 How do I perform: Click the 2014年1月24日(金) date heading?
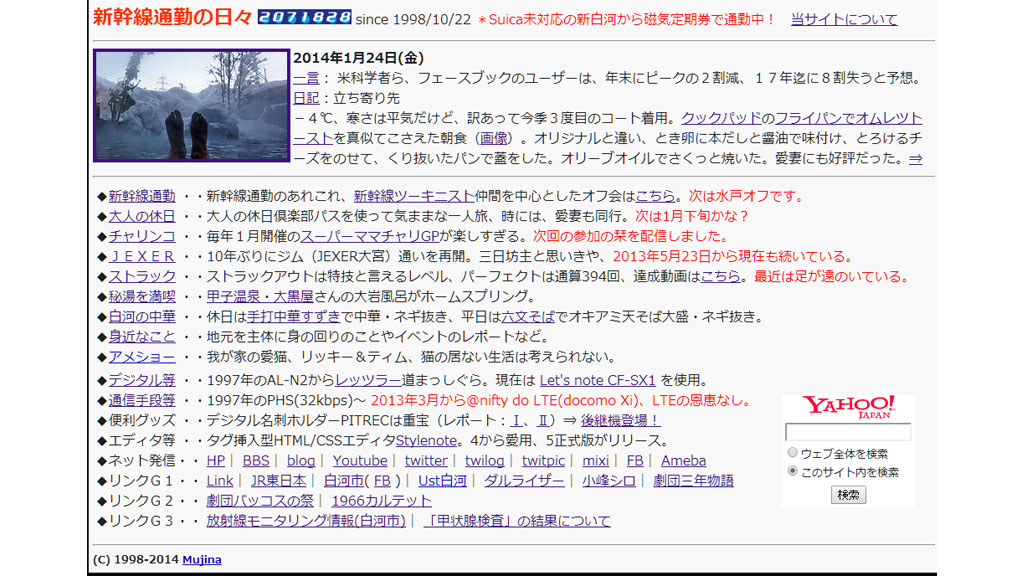pyautogui.click(x=359, y=58)
